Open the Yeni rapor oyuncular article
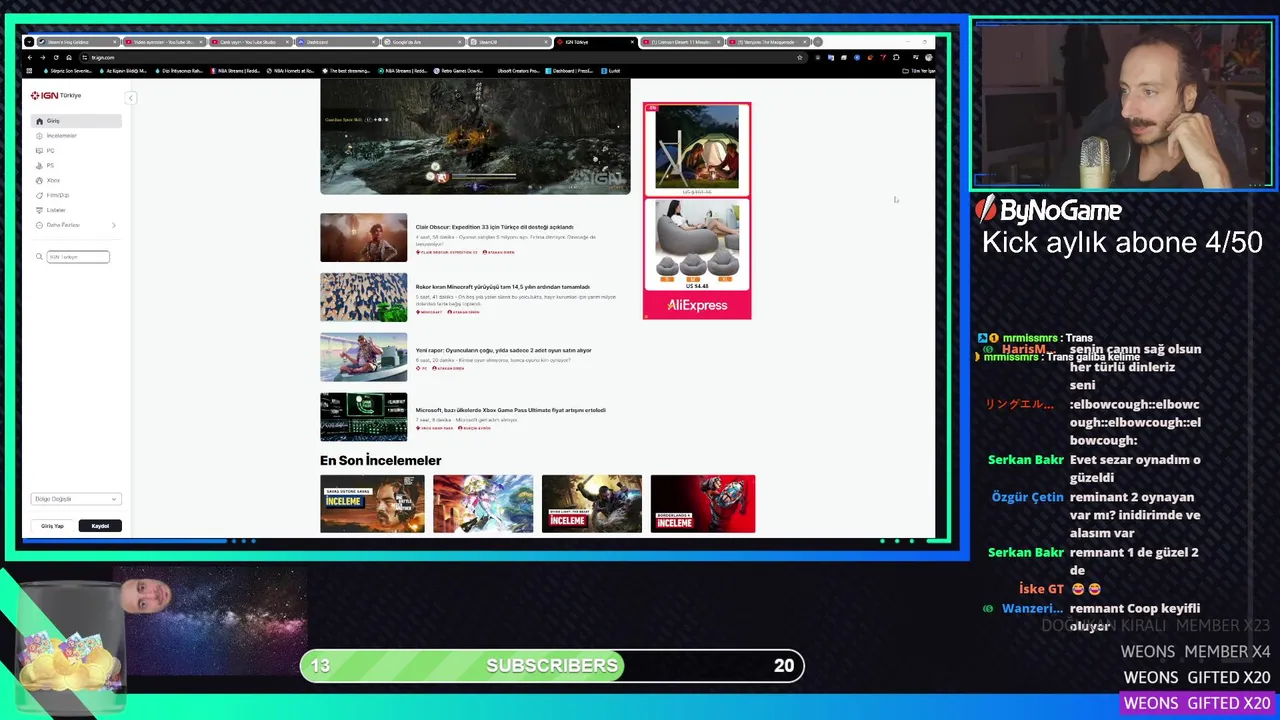The height and width of the screenshot is (720, 1280). point(504,350)
